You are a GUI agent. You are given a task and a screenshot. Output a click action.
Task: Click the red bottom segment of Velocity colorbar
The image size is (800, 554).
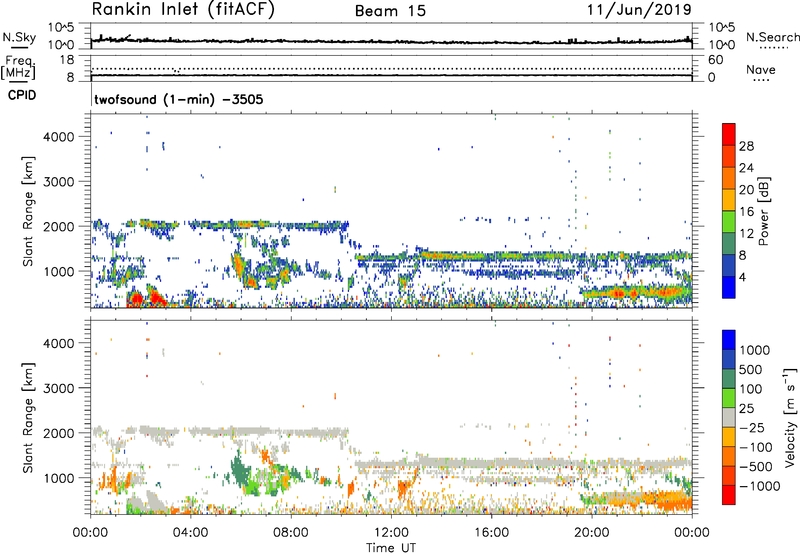(x=729, y=495)
